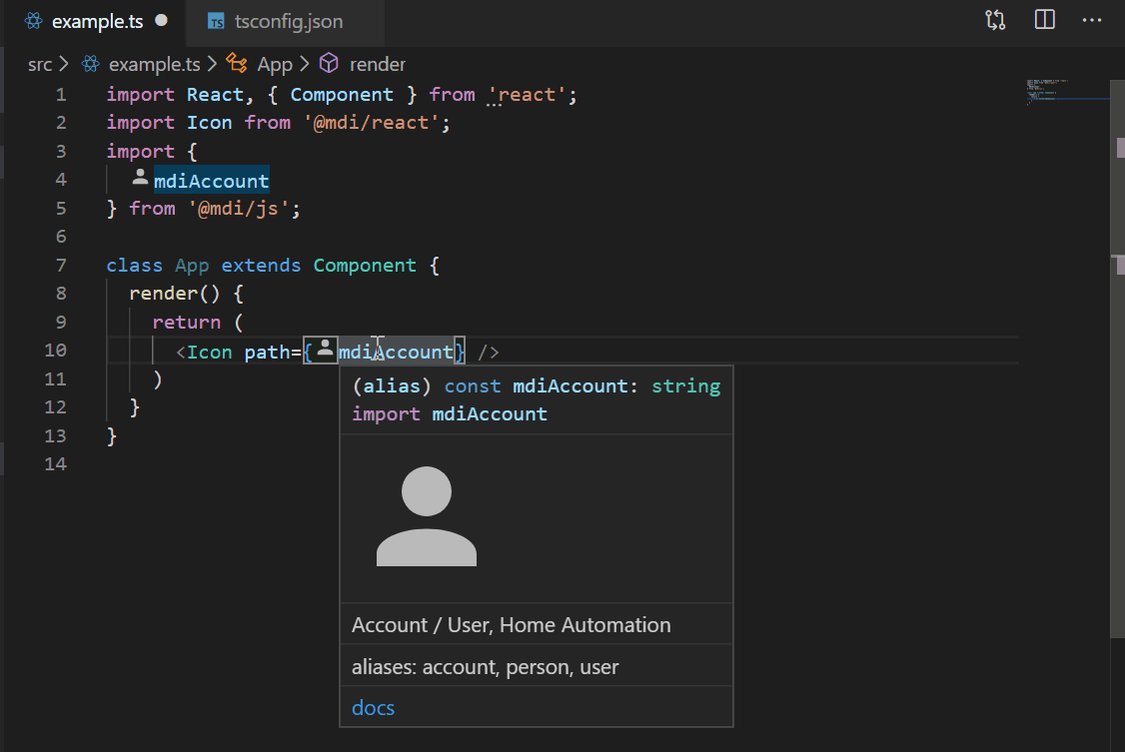
Task: Click the React file icon on example.ts tab
Action: coord(34,21)
